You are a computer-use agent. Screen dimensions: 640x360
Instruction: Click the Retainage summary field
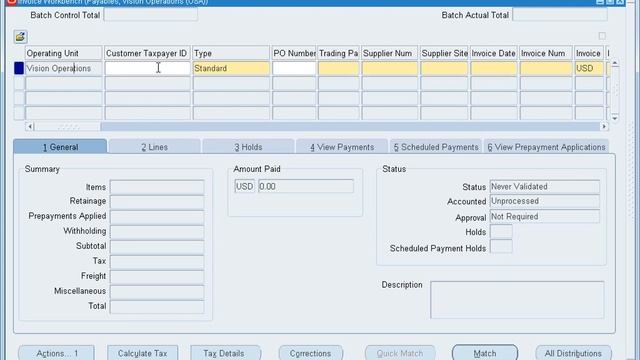click(x=157, y=202)
